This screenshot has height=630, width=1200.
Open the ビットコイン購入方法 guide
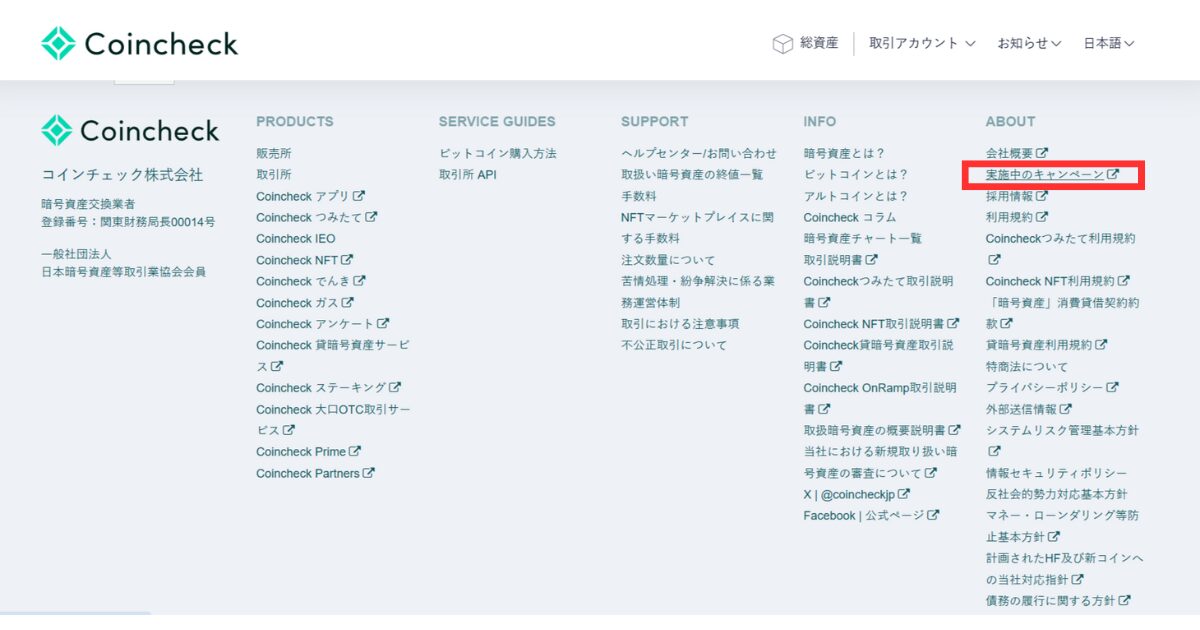coord(498,153)
